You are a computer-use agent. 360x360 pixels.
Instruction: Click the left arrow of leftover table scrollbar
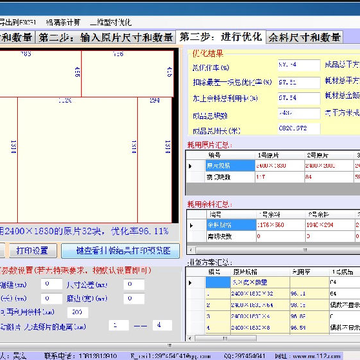coord(191,249)
